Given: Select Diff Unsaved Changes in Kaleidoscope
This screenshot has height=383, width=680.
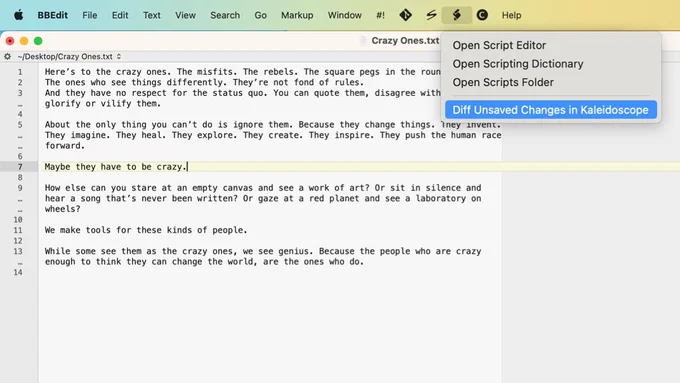Looking at the screenshot, I should coord(551,110).
